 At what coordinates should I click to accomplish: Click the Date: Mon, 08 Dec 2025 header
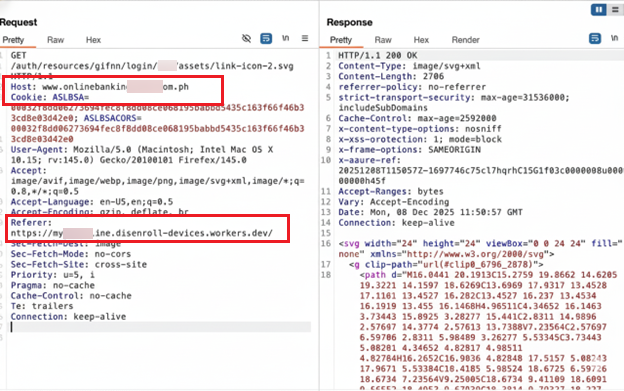[430, 212]
